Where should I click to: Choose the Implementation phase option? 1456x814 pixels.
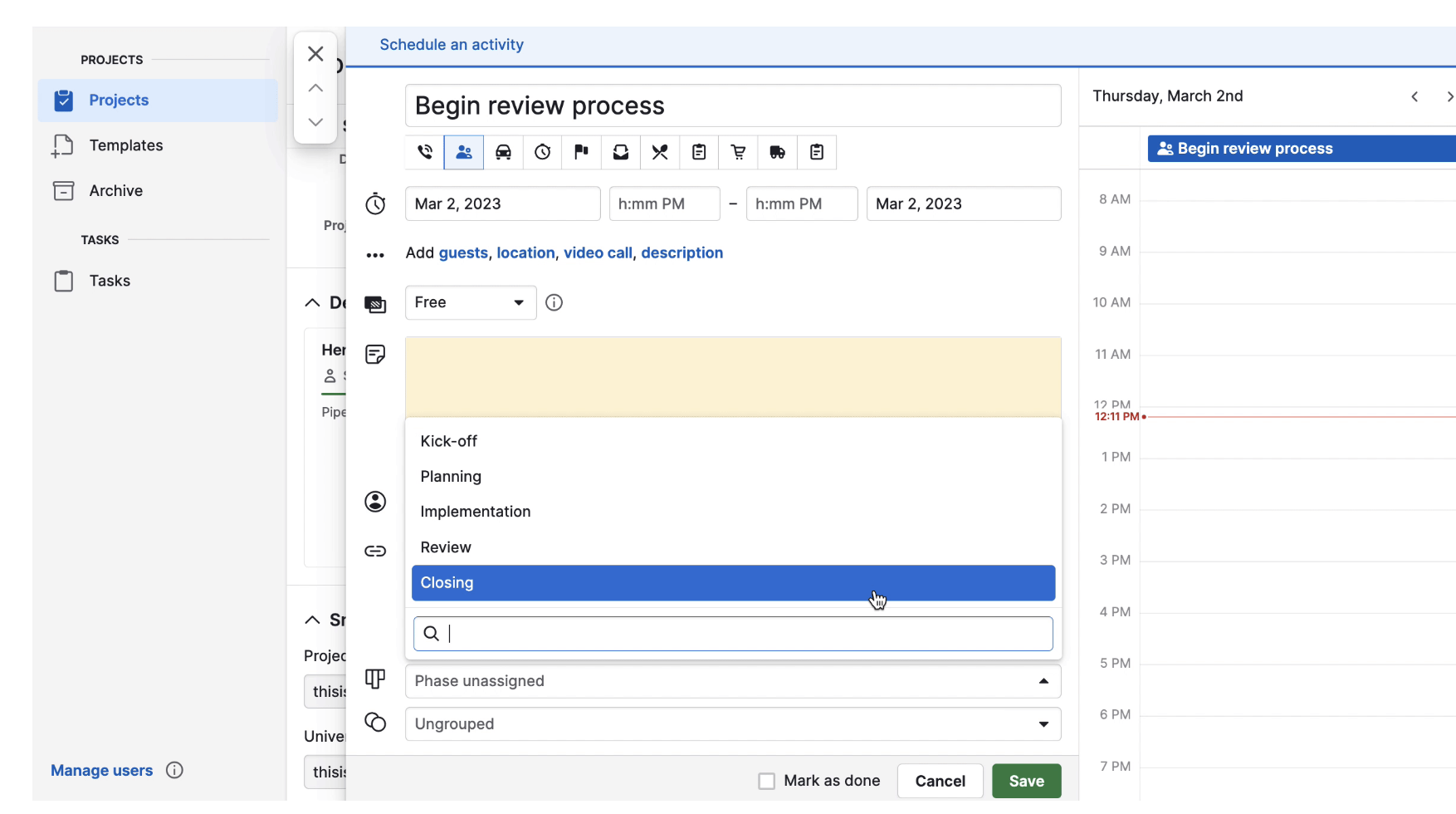pos(476,512)
